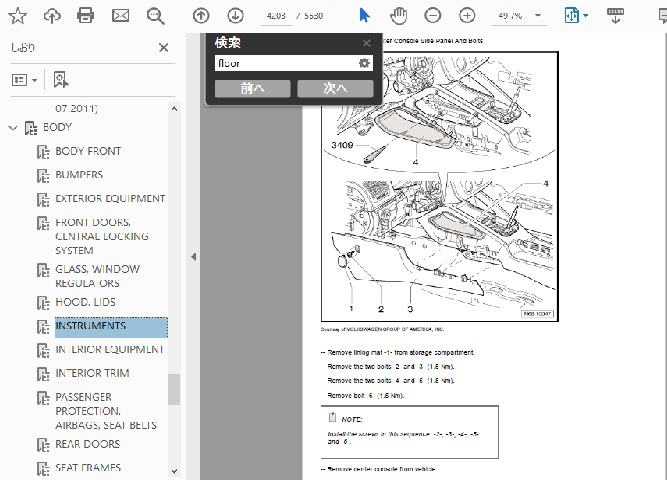Select the INSTRUMENTS bookmark

pyautogui.click(x=91, y=326)
